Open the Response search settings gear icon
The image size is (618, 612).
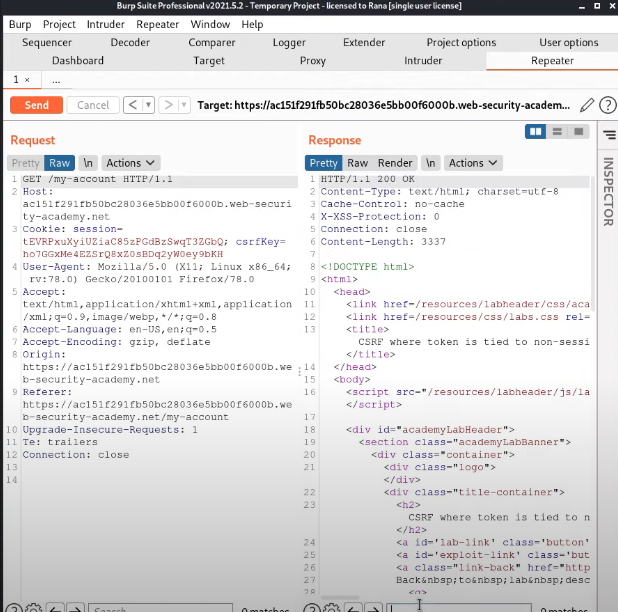(x=332, y=608)
